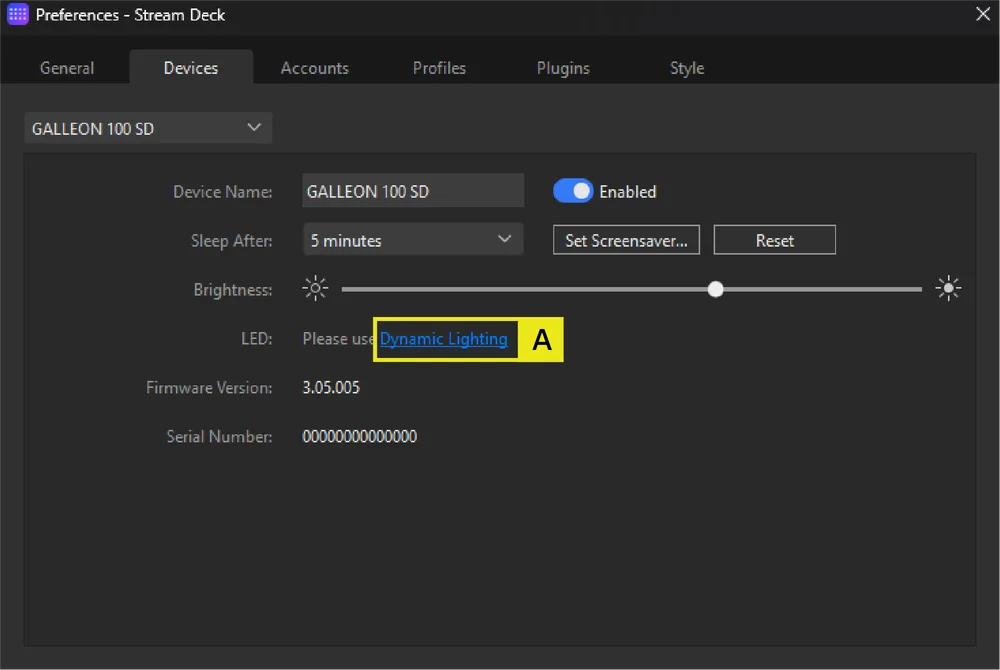Go to the Profiles tab

439,68
